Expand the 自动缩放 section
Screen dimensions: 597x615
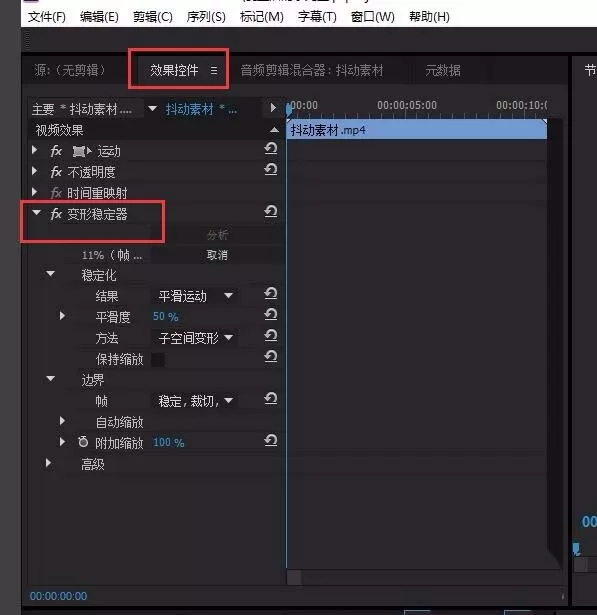point(62,421)
